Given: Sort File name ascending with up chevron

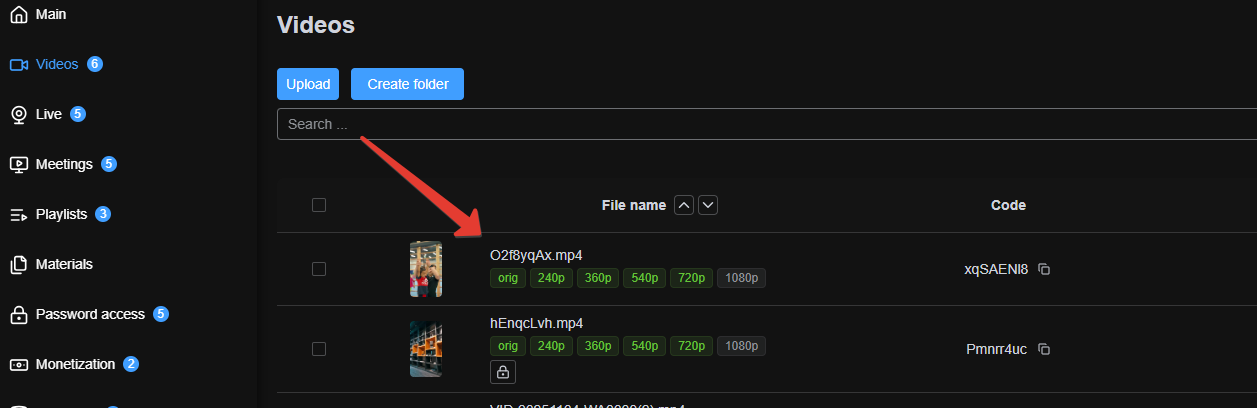Looking at the screenshot, I should click(x=684, y=205).
